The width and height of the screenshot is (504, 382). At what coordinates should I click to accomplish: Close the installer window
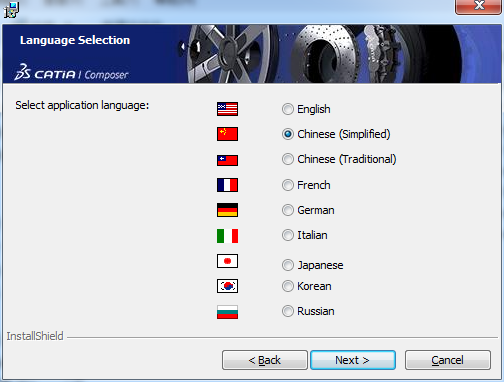479,6
